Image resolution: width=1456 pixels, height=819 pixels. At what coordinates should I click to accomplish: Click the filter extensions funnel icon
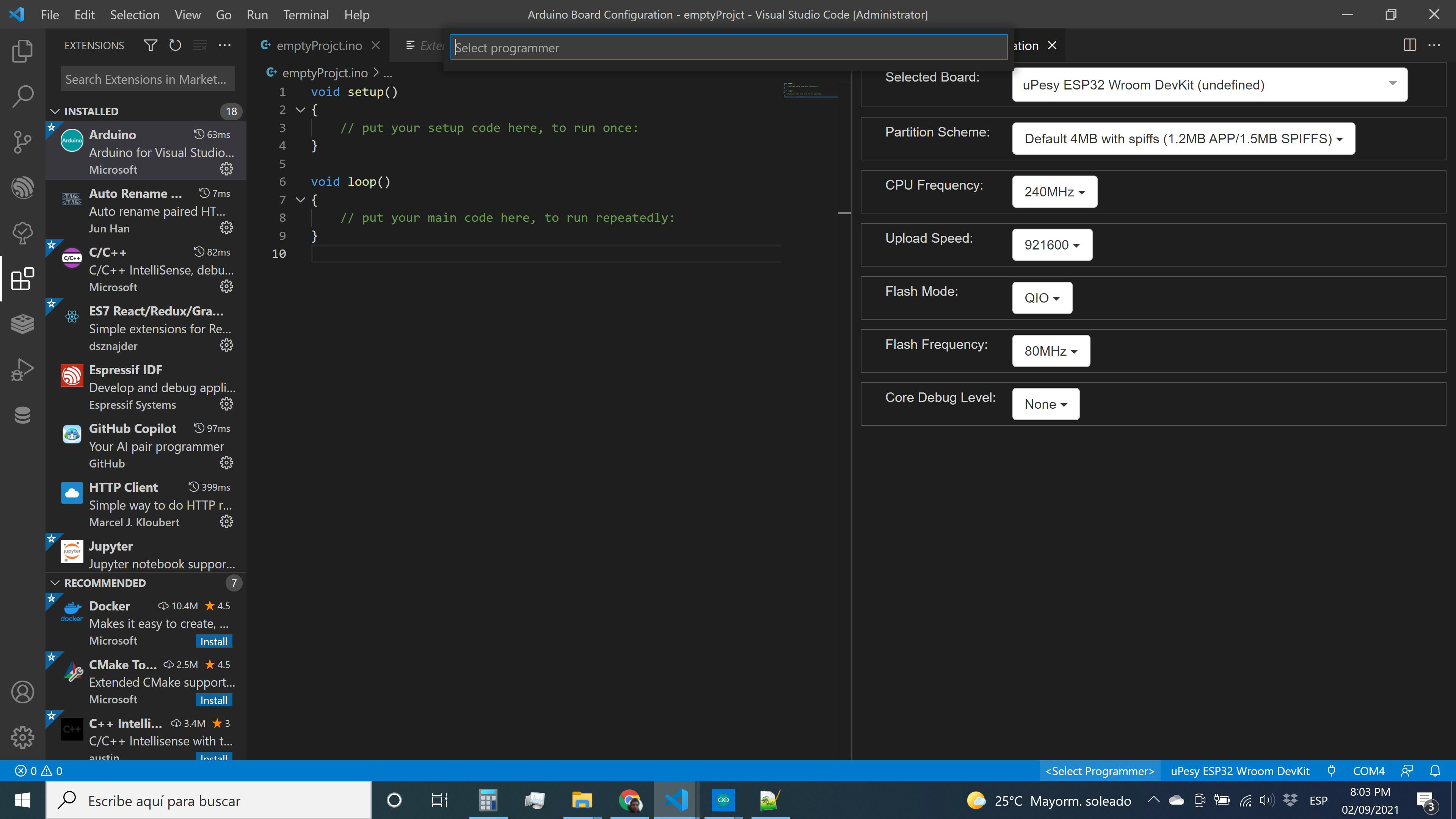[x=151, y=45]
